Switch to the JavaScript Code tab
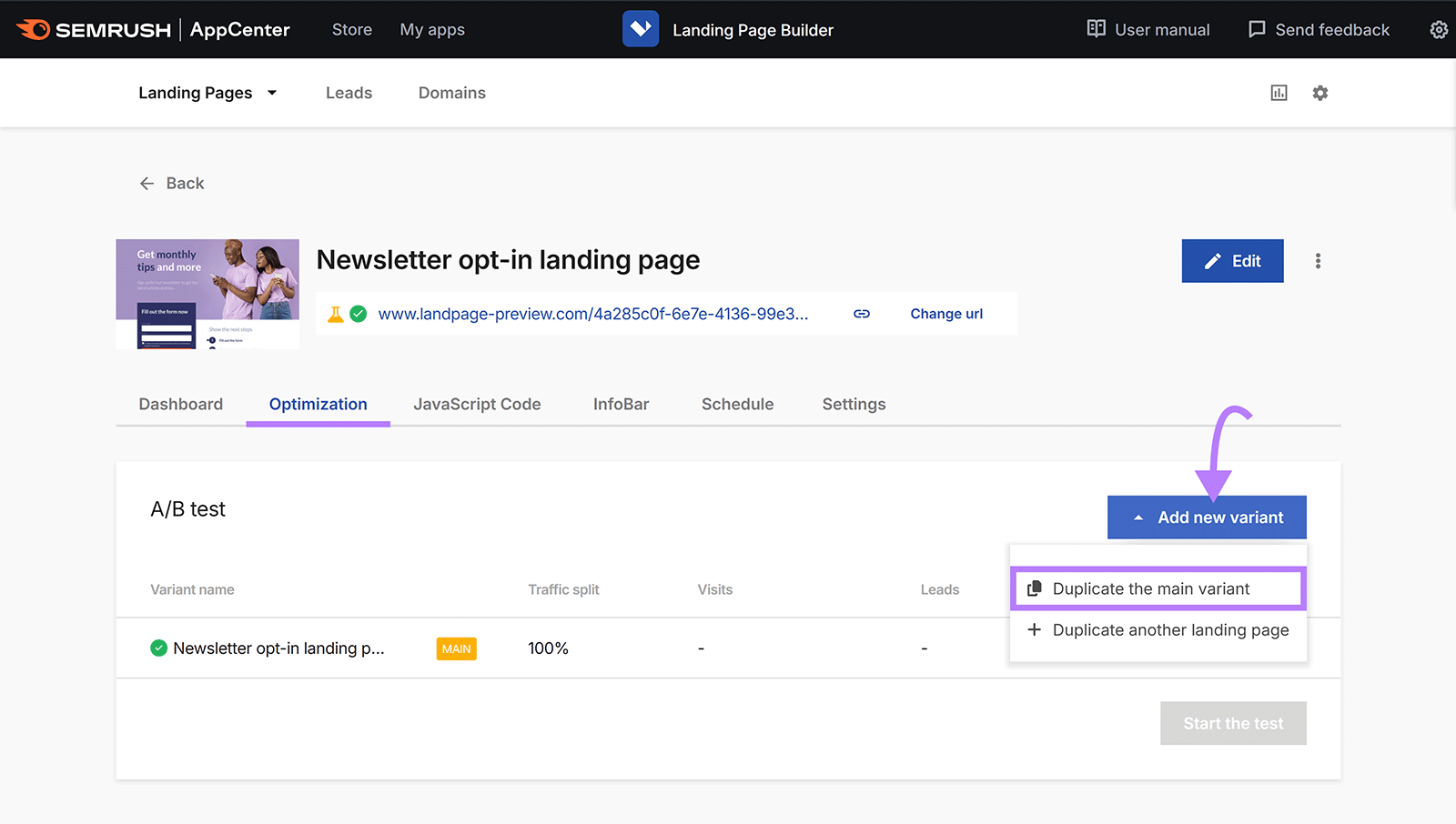Image resolution: width=1456 pixels, height=824 pixels. (477, 404)
